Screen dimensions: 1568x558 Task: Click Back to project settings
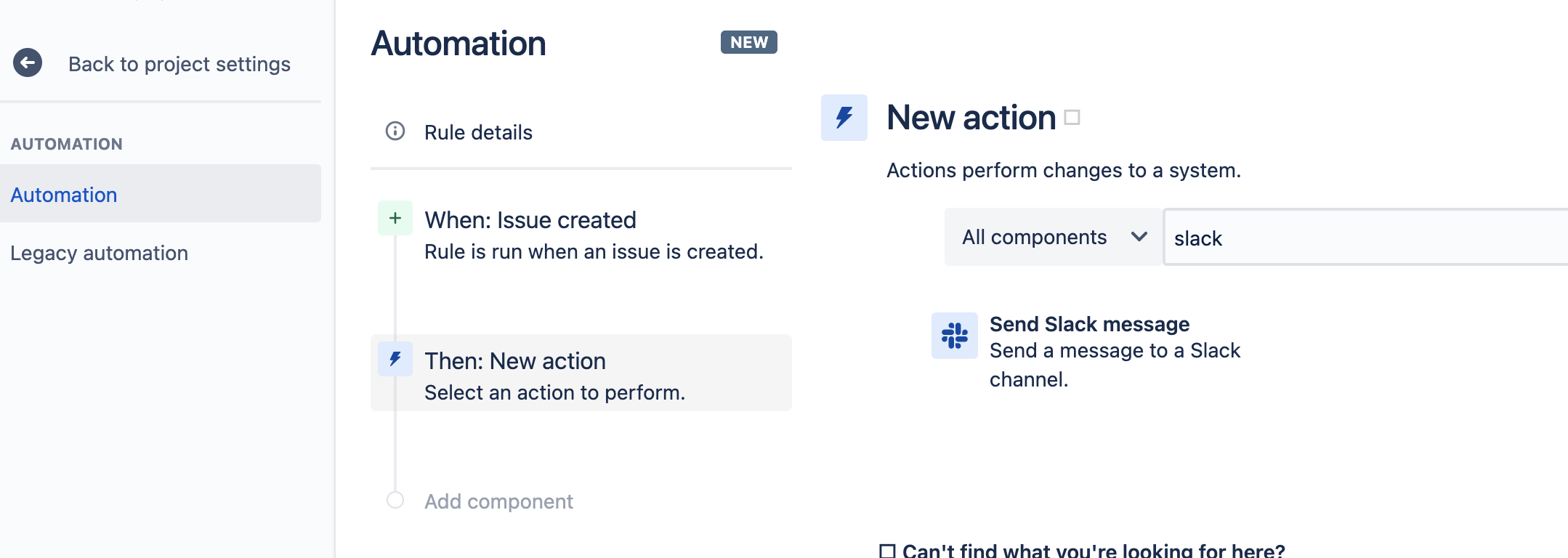[179, 63]
